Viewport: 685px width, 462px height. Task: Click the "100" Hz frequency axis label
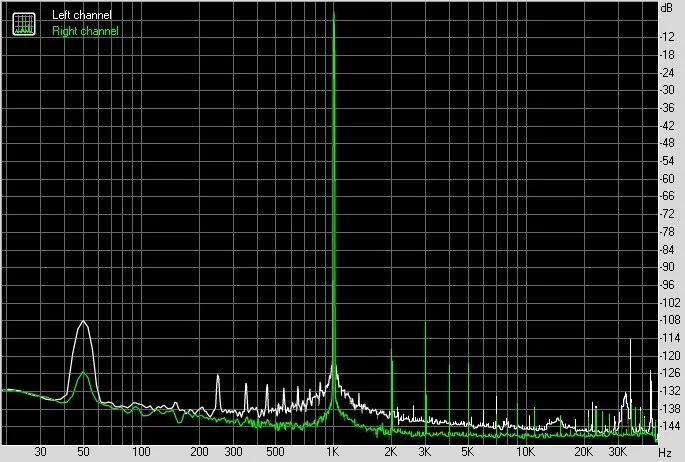pyautogui.click(x=141, y=452)
